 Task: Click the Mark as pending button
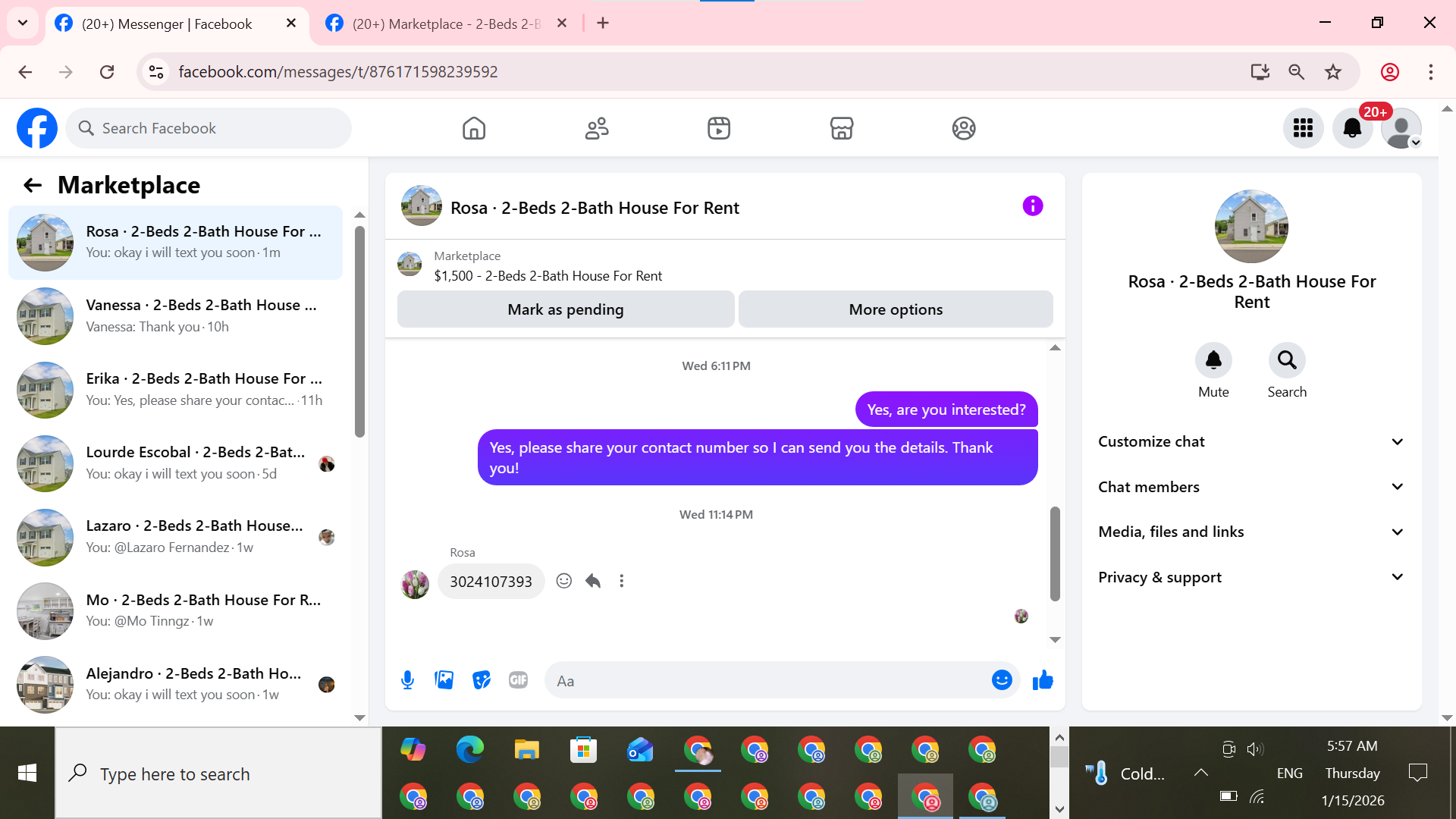[x=565, y=309]
